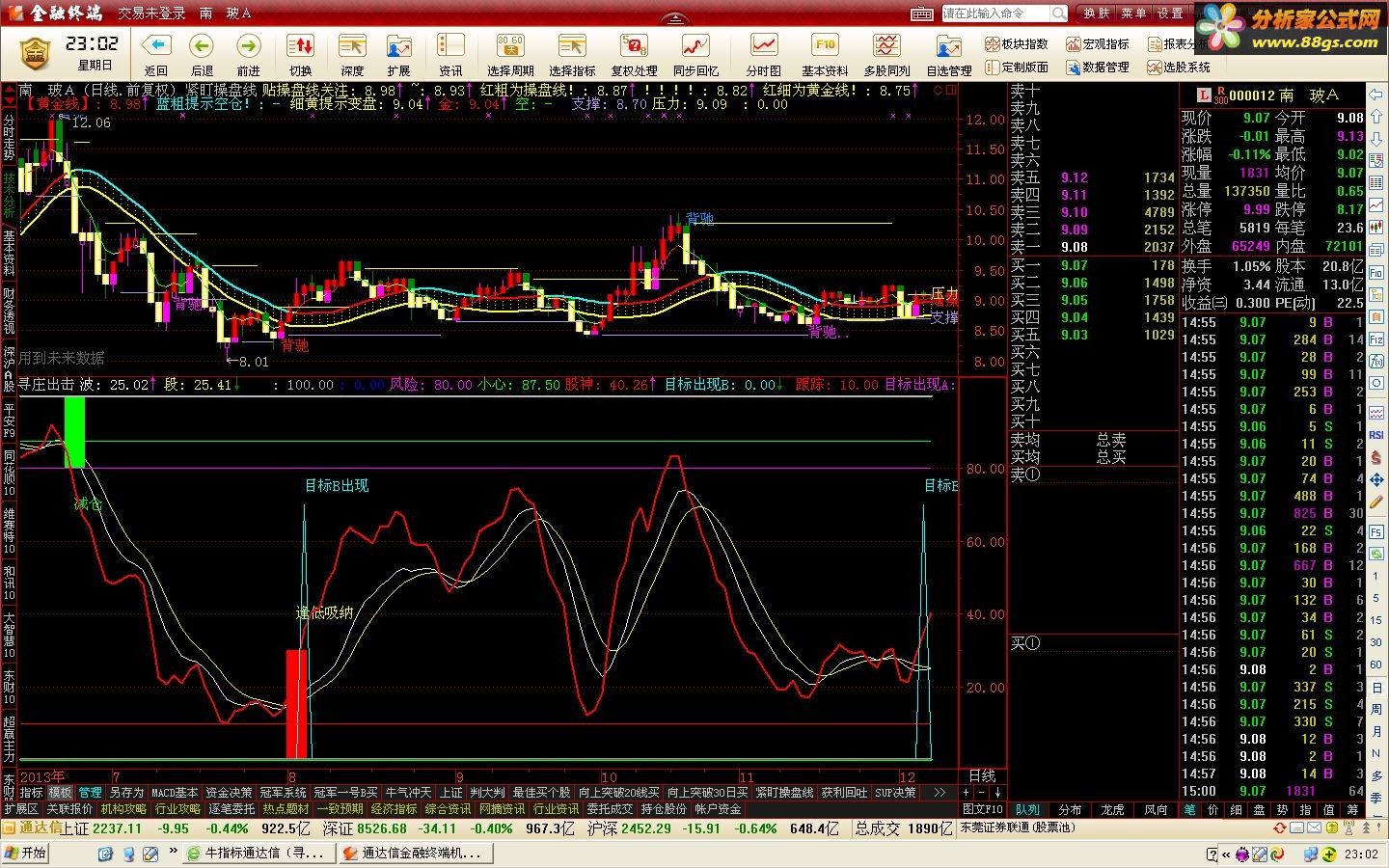Viewport: 1389px width, 868px height.
Task: Open the 关联报价 bottom tab
Action: 69,809
